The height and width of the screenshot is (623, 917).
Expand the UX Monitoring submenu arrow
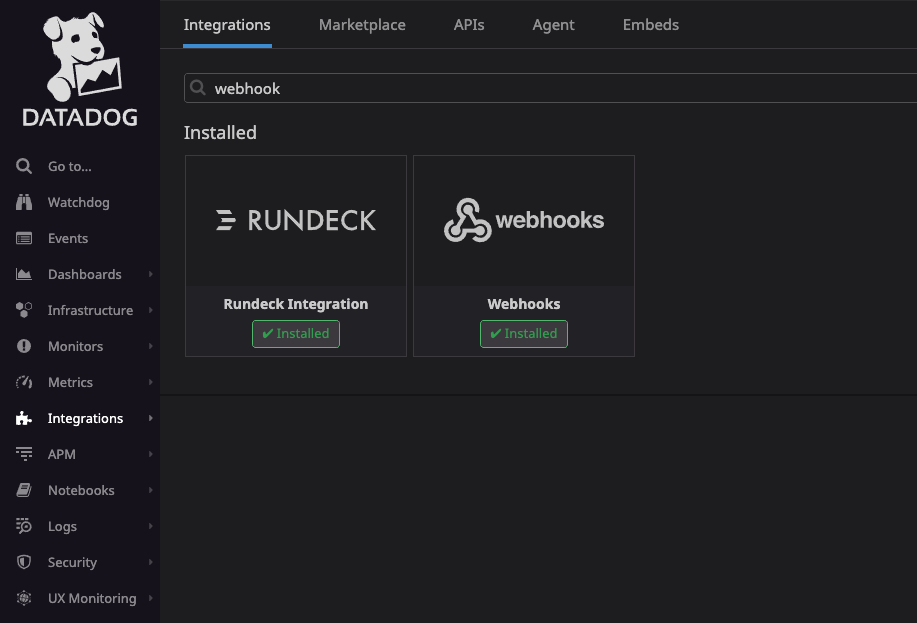pos(150,598)
